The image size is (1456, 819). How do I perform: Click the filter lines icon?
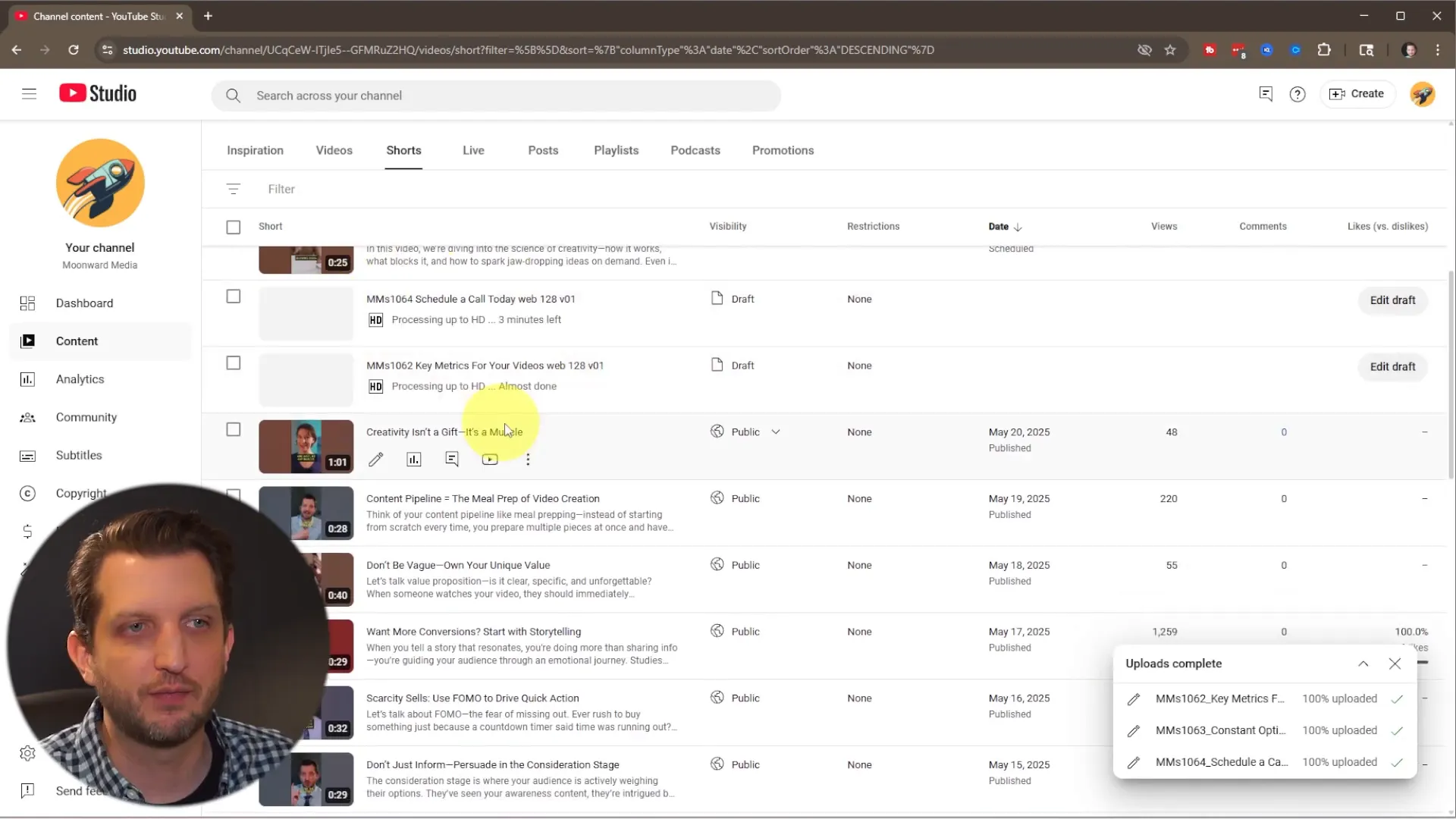tap(234, 189)
